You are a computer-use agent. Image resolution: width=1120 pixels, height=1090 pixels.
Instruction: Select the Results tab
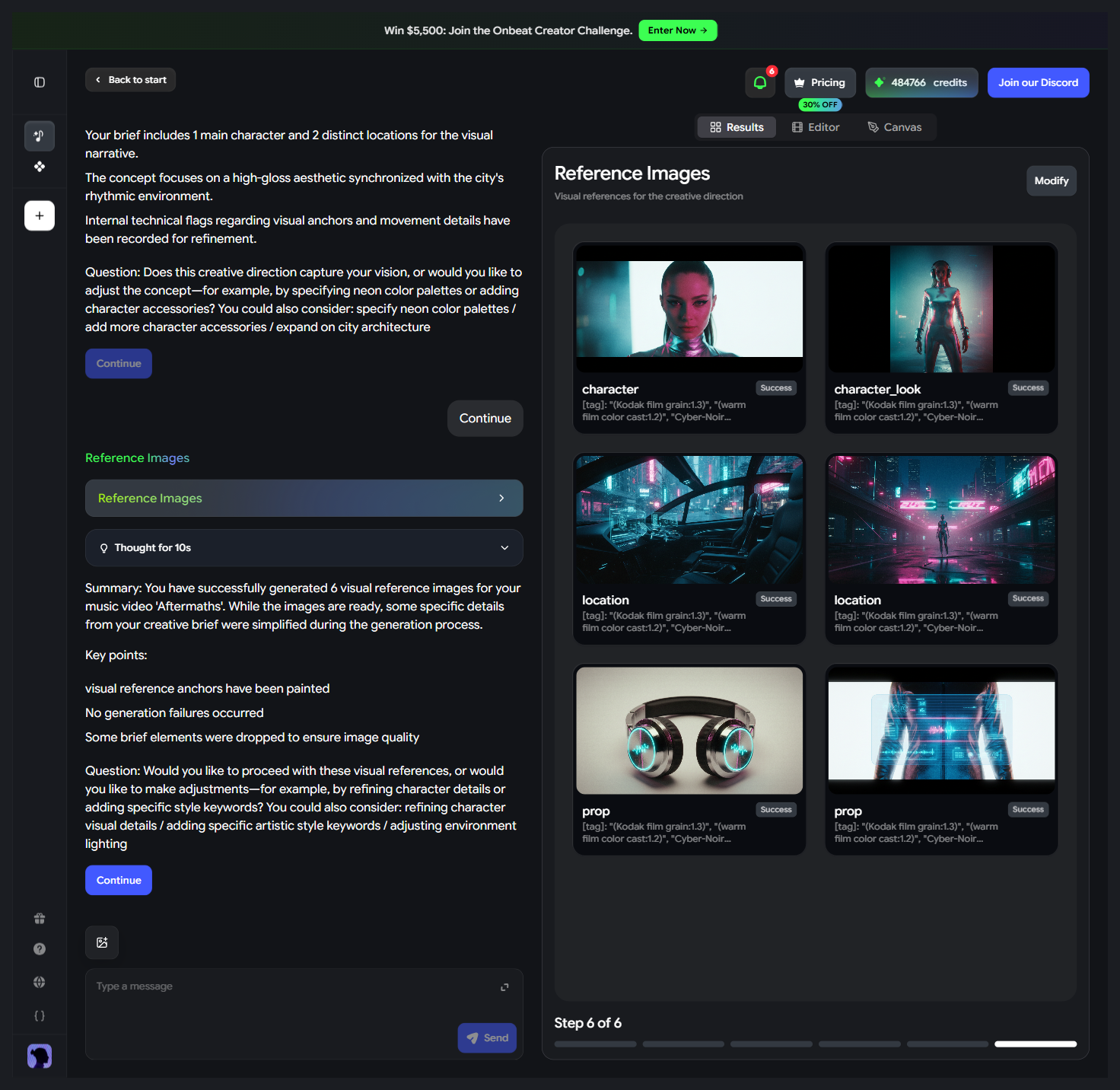click(x=737, y=127)
